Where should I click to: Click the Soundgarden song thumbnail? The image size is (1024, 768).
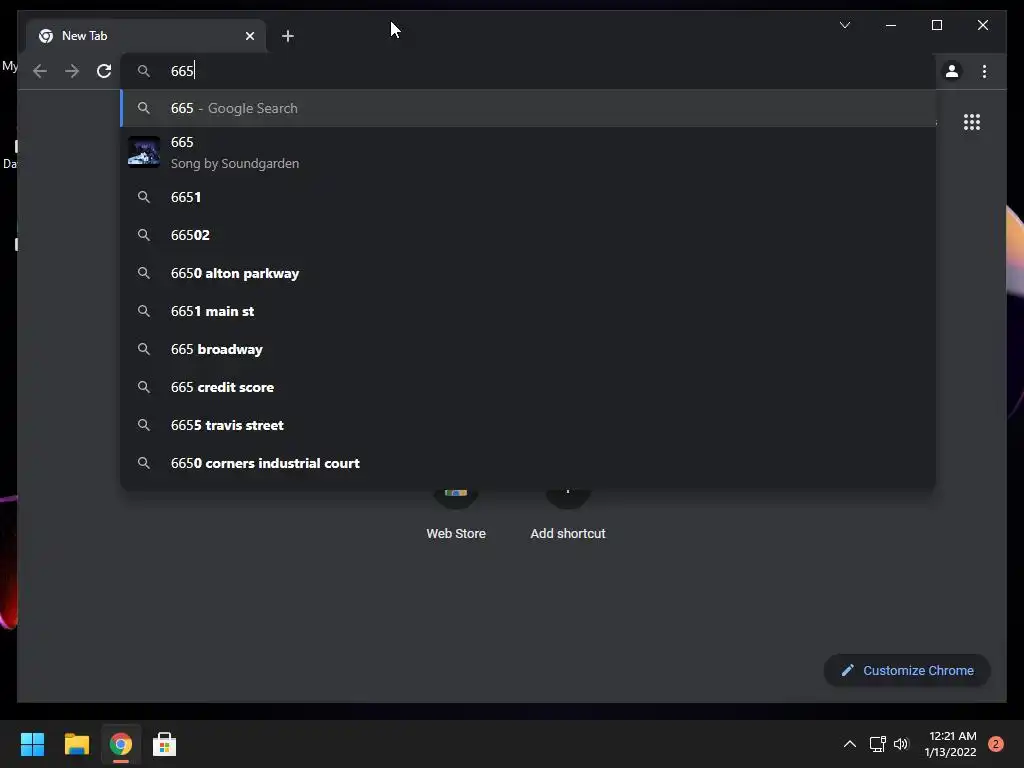tap(144, 152)
